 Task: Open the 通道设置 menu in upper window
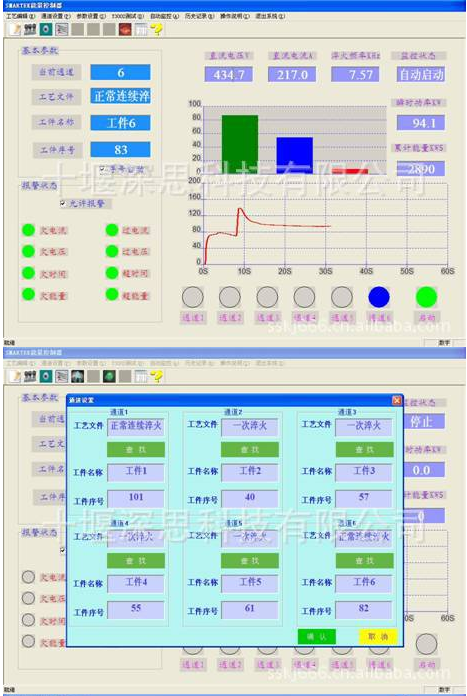pos(55,16)
